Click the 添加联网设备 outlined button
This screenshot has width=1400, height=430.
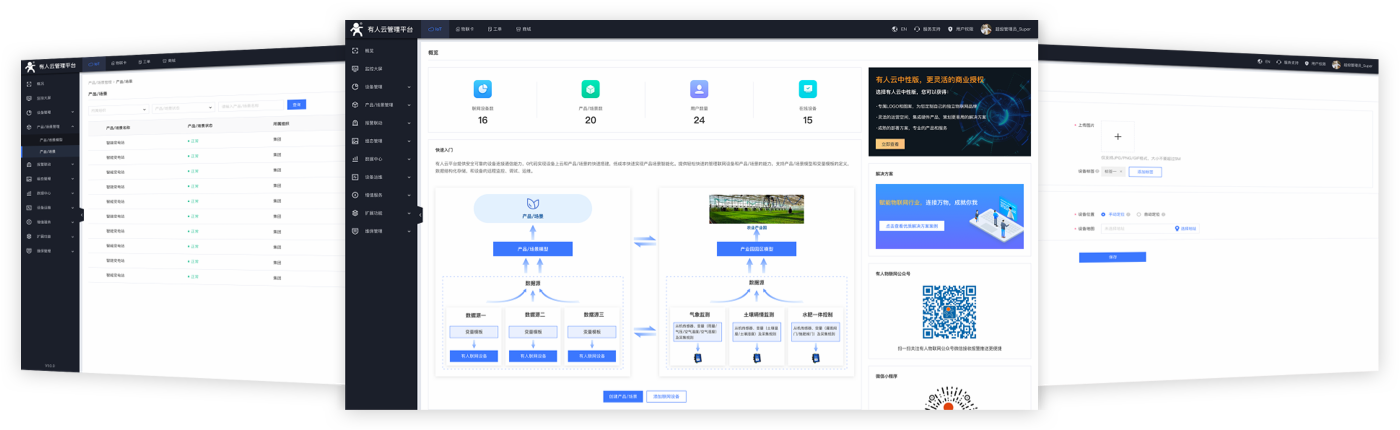click(666, 396)
